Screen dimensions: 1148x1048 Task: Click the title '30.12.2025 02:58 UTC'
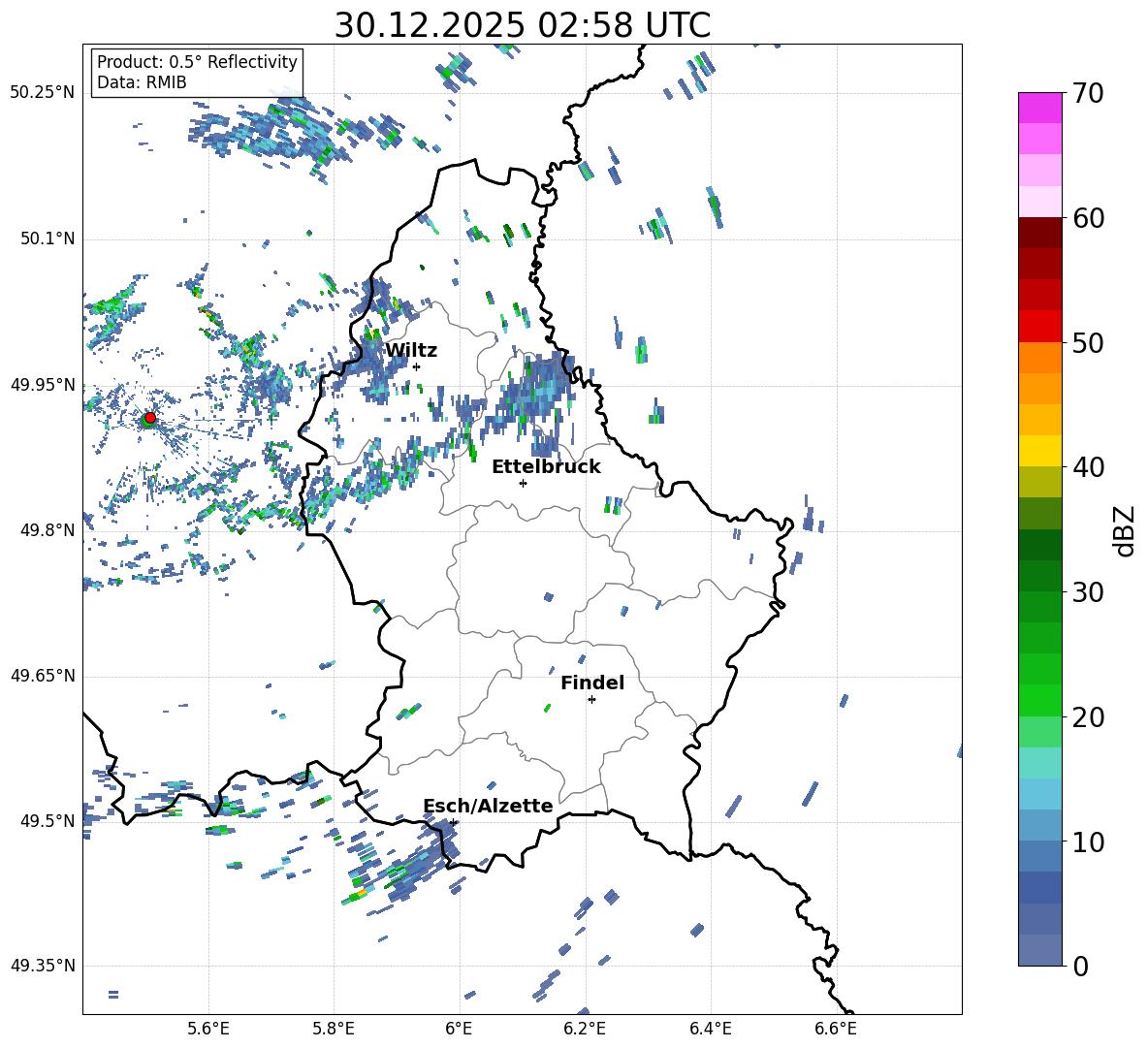coord(523,25)
